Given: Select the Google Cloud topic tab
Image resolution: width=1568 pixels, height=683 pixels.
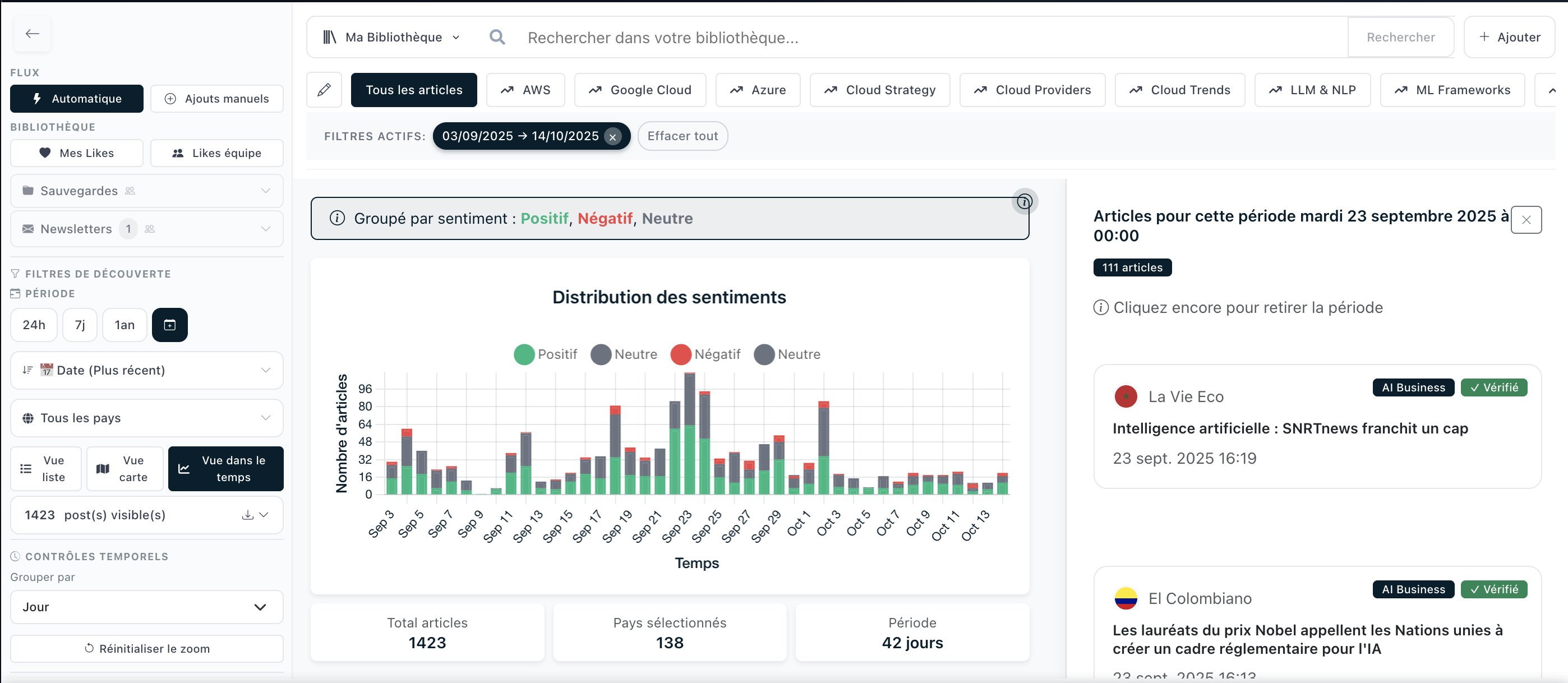Looking at the screenshot, I should (x=640, y=90).
